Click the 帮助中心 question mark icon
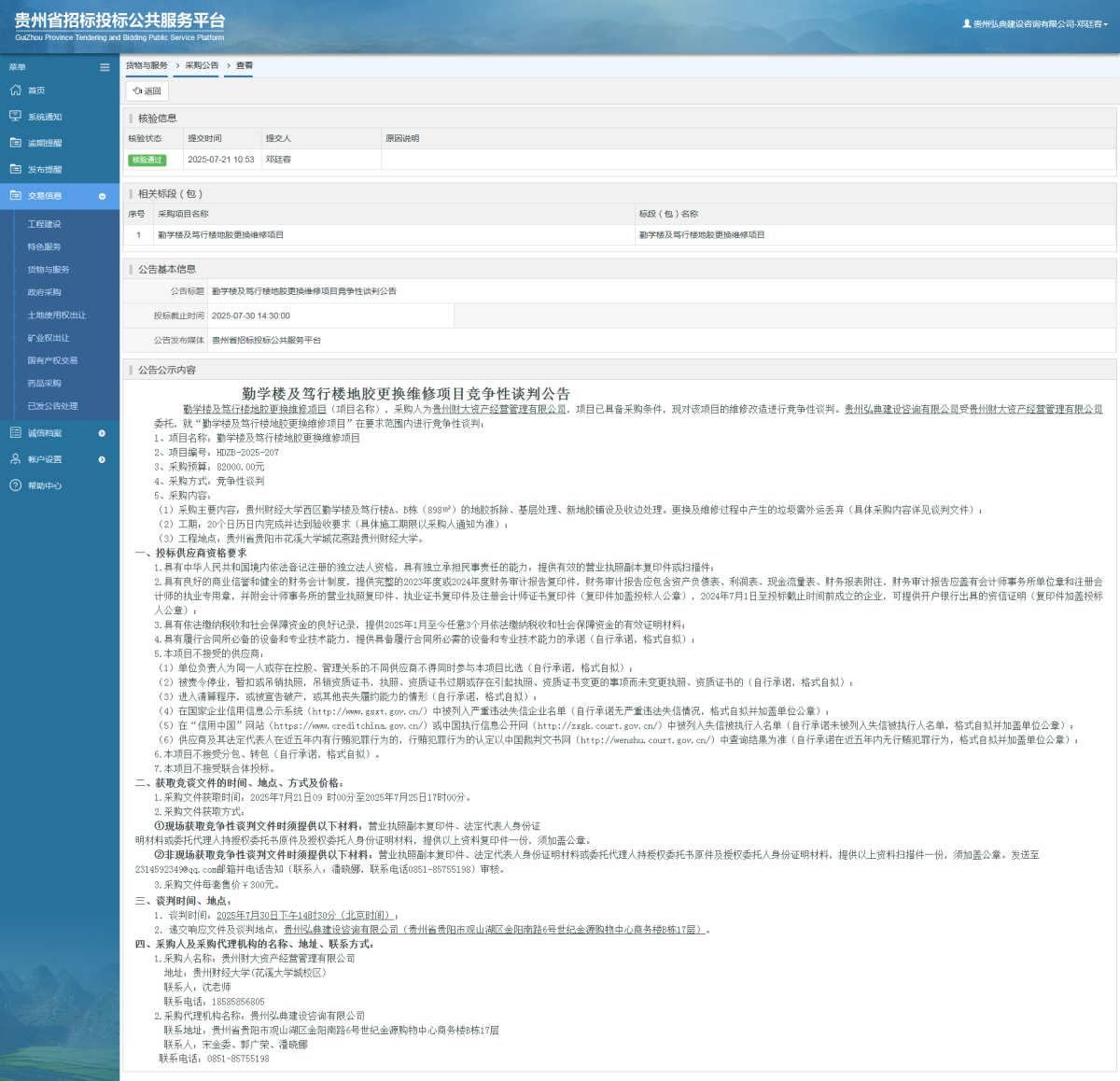 pos(15,485)
